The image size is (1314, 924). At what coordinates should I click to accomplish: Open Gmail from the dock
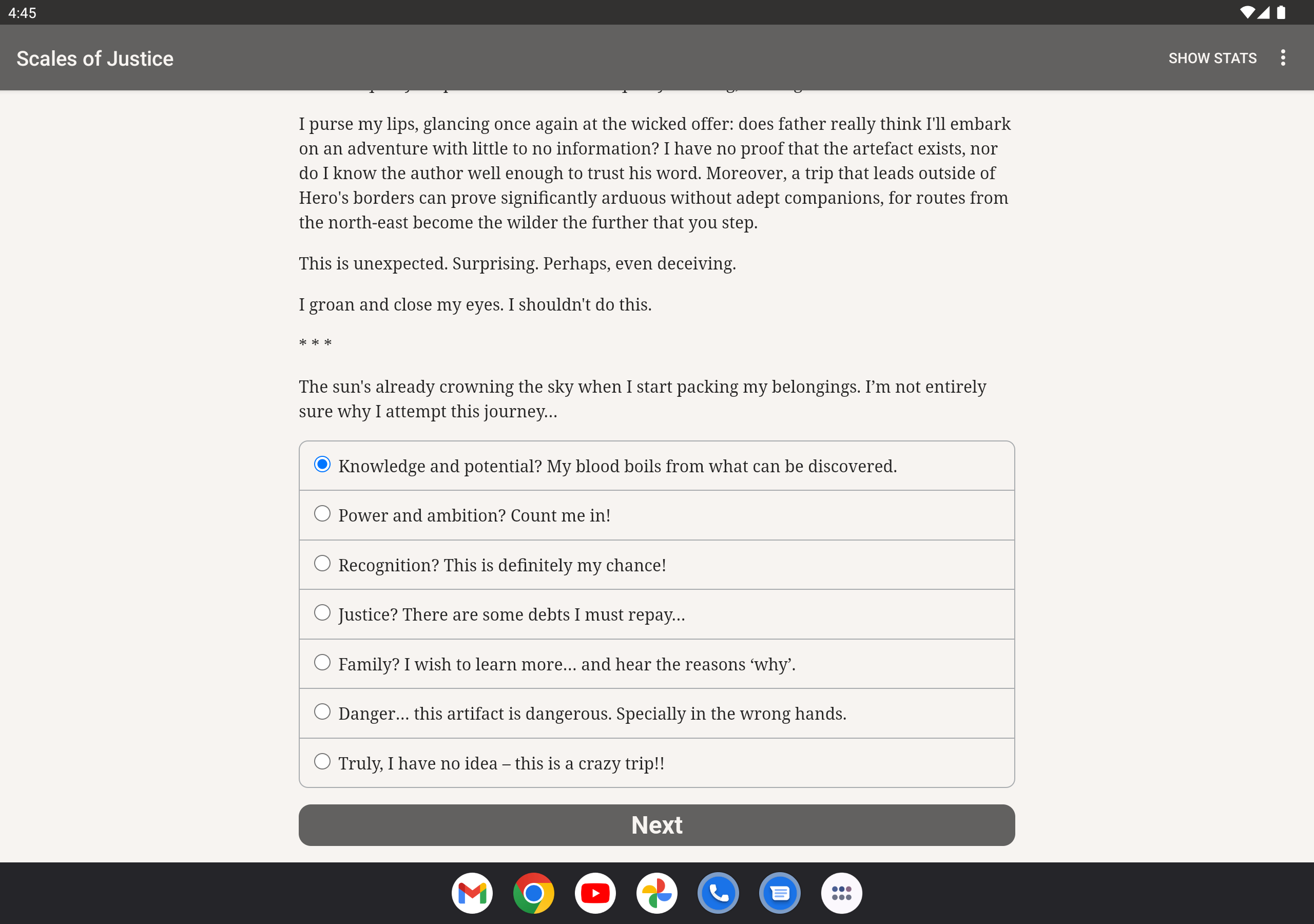coord(472,893)
